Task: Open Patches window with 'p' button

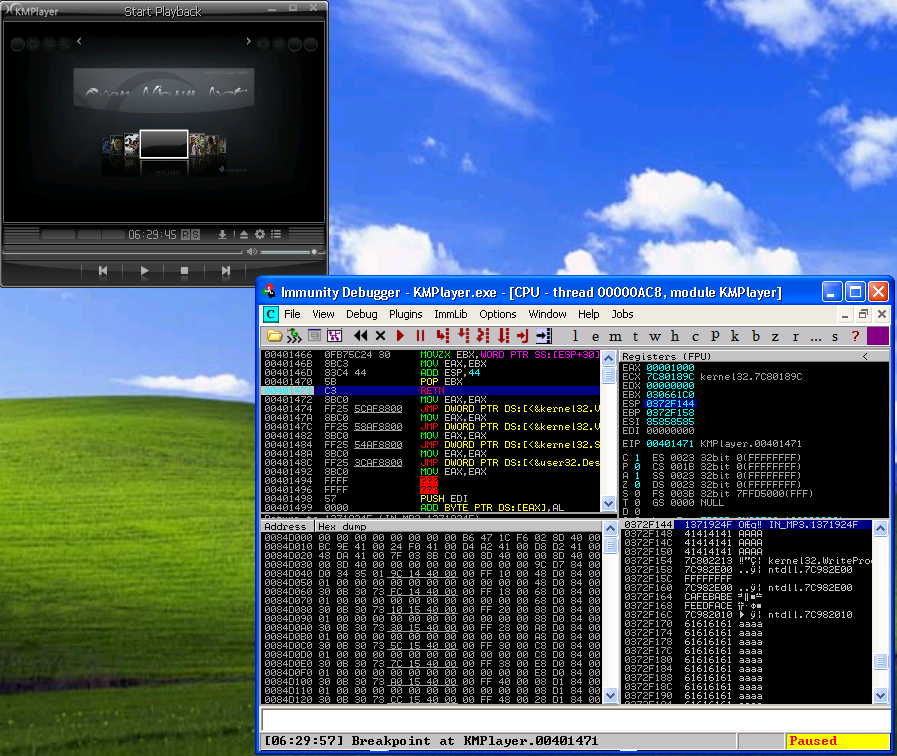Action: pyautogui.click(x=715, y=336)
